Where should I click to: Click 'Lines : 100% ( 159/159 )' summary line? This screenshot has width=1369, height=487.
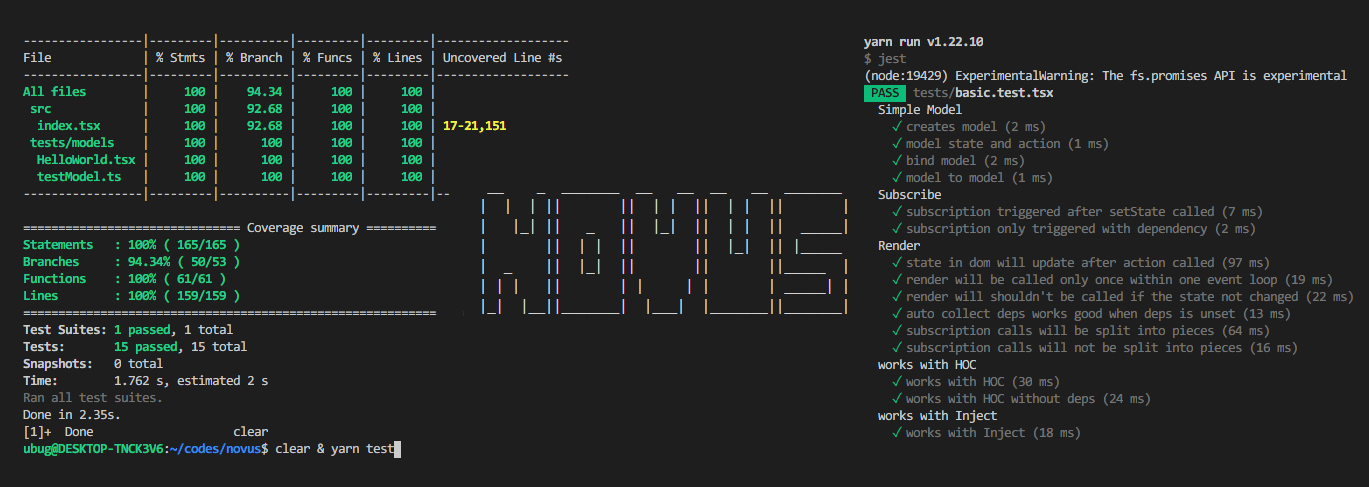132,296
